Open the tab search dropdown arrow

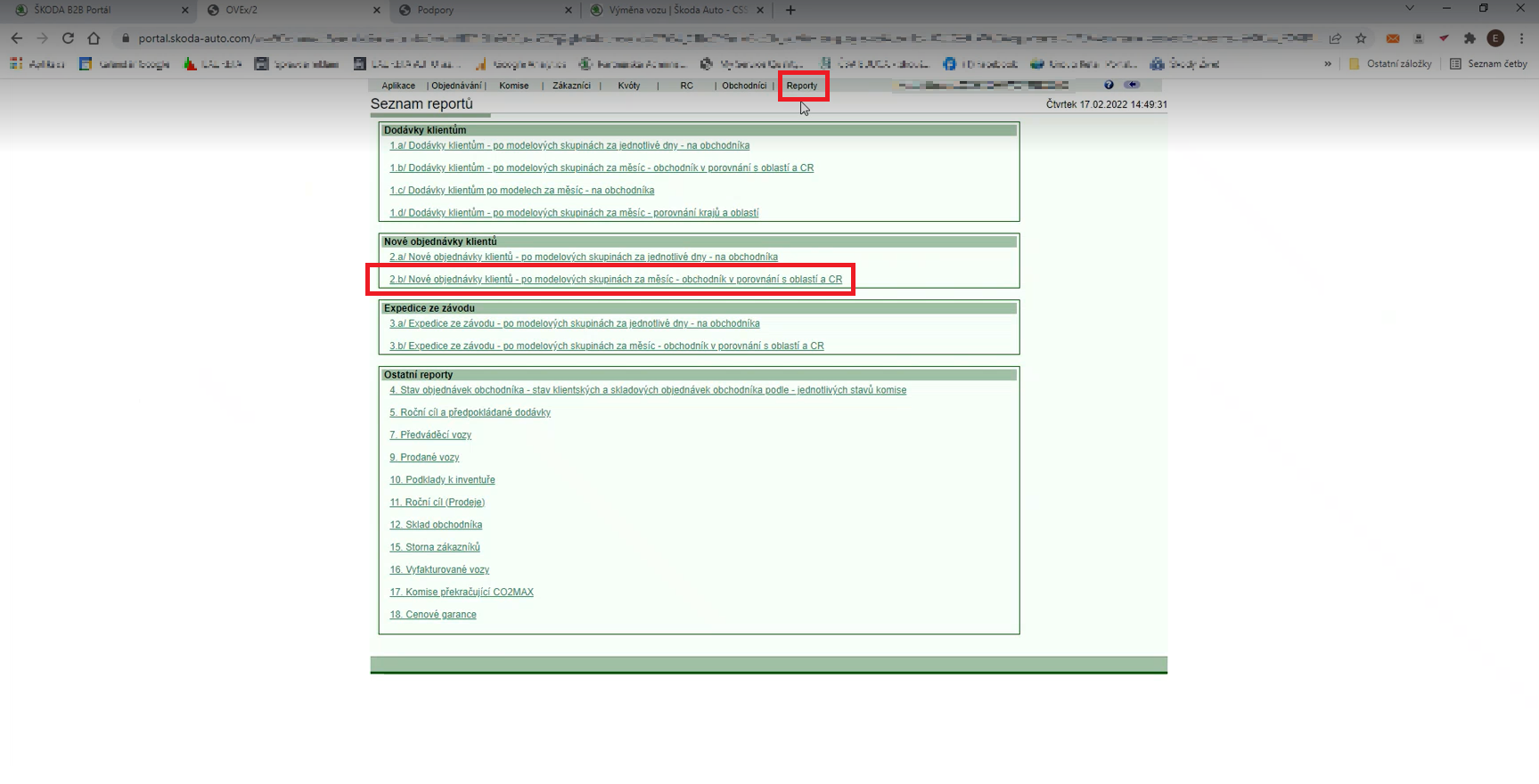click(1409, 9)
